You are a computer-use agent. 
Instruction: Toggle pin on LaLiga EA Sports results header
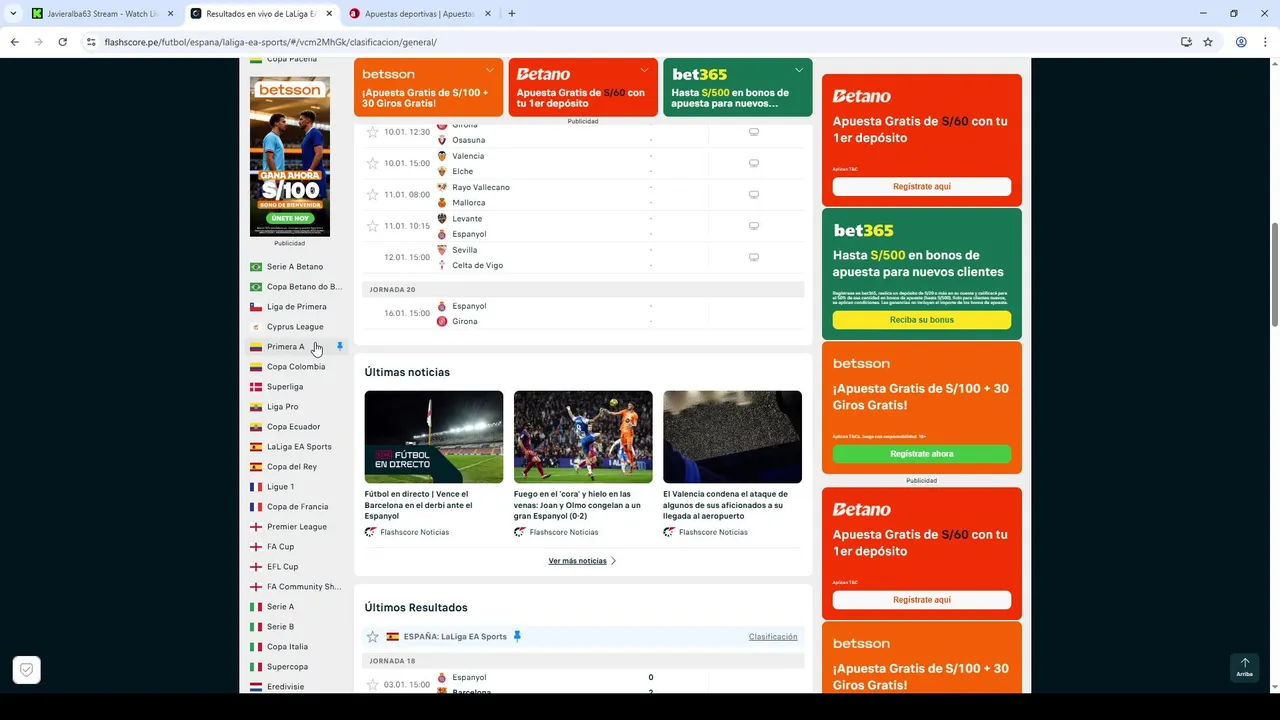tap(517, 637)
